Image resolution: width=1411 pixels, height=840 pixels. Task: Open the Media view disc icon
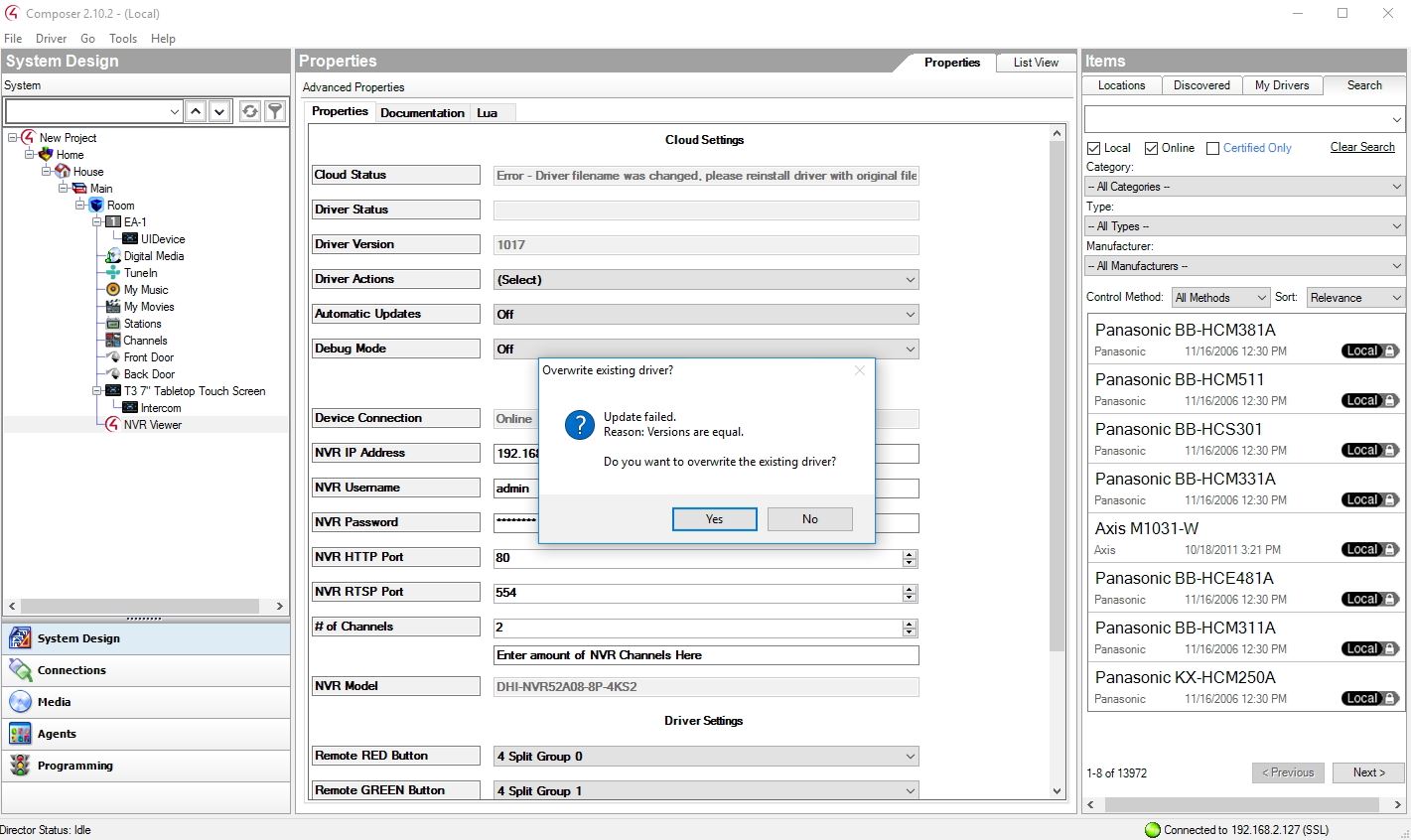[x=20, y=702]
